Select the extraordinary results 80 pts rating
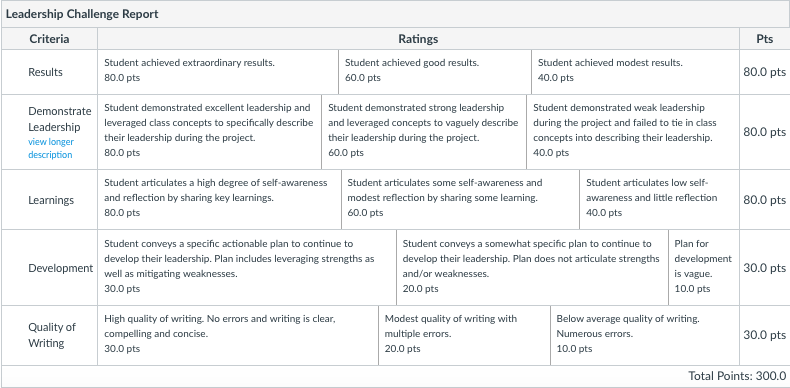The width and height of the screenshot is (790, 388). tap(218, 72)
